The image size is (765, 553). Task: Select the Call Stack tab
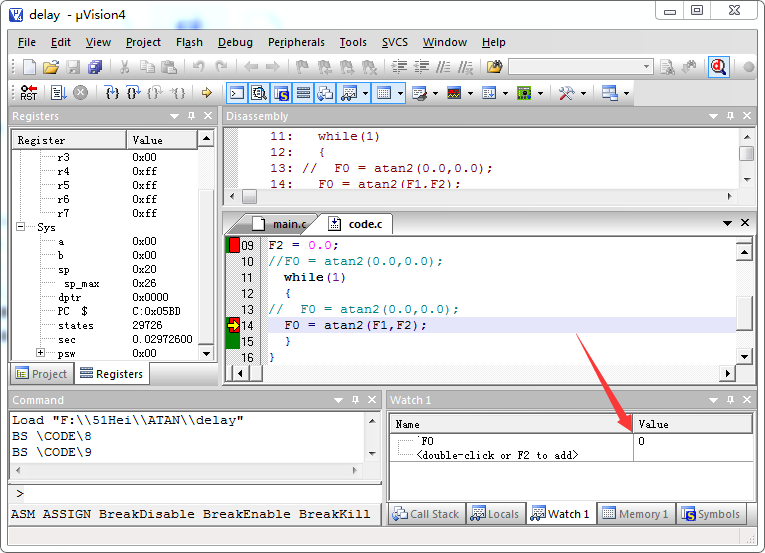tap(427, 514)
